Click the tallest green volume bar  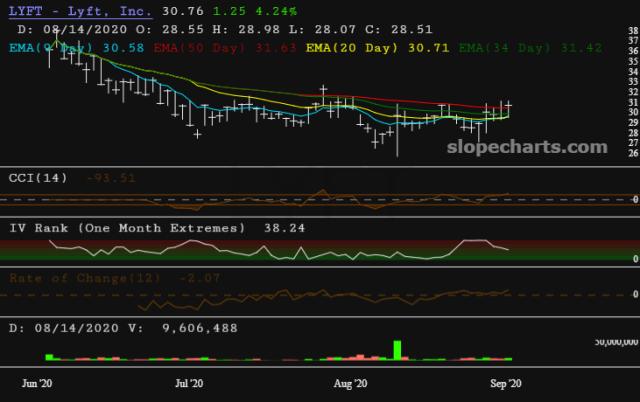397,350
